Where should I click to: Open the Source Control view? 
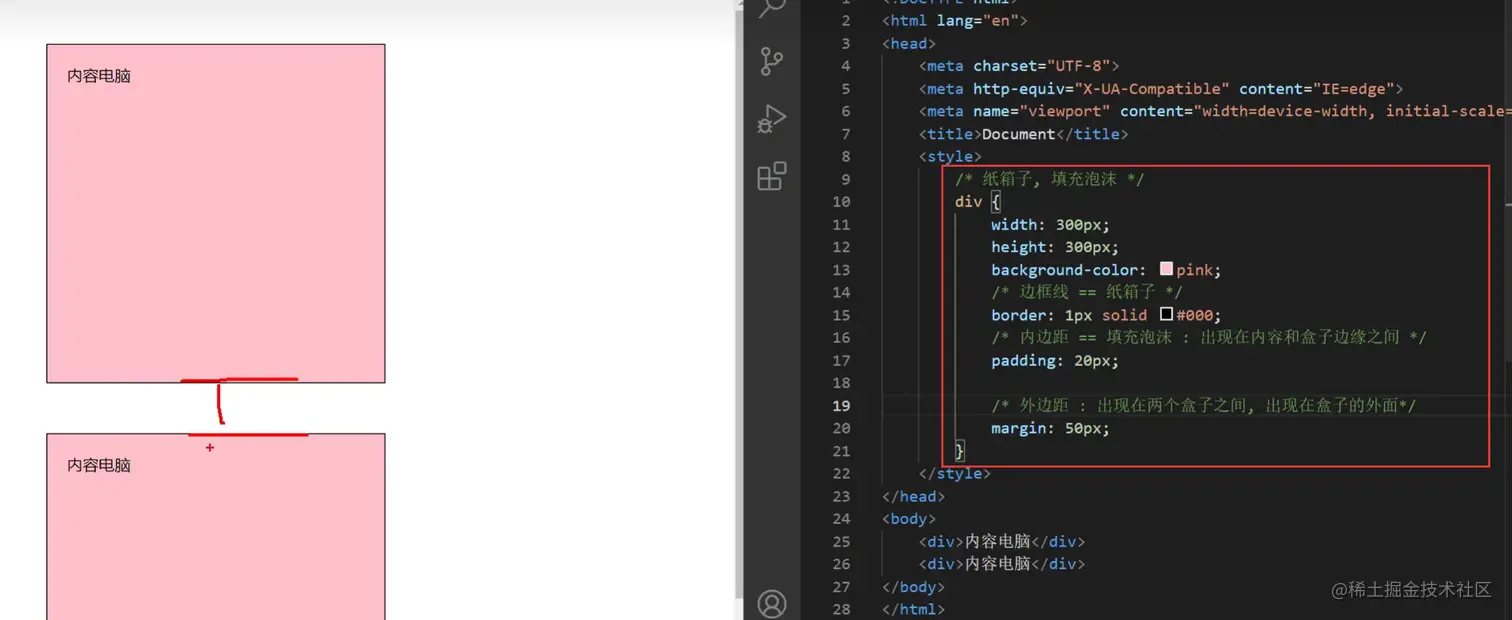click(771, 62)
